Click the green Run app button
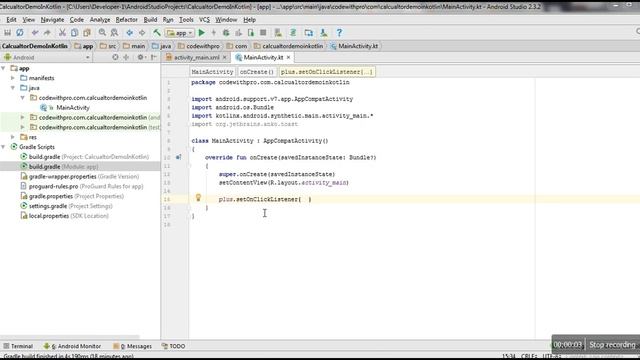Image resolution: width=640 pixels, height=360 pixels. coord(202,33)
